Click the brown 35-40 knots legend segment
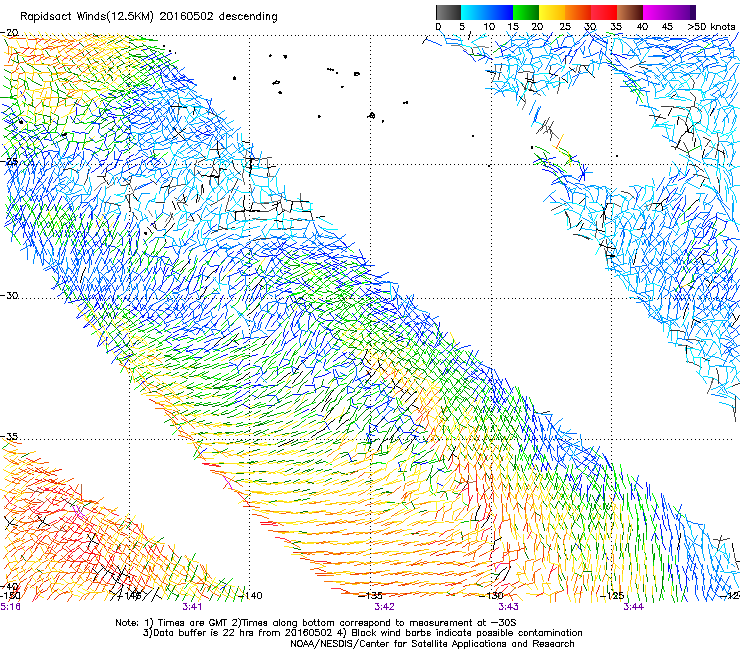 click(630, 12)
